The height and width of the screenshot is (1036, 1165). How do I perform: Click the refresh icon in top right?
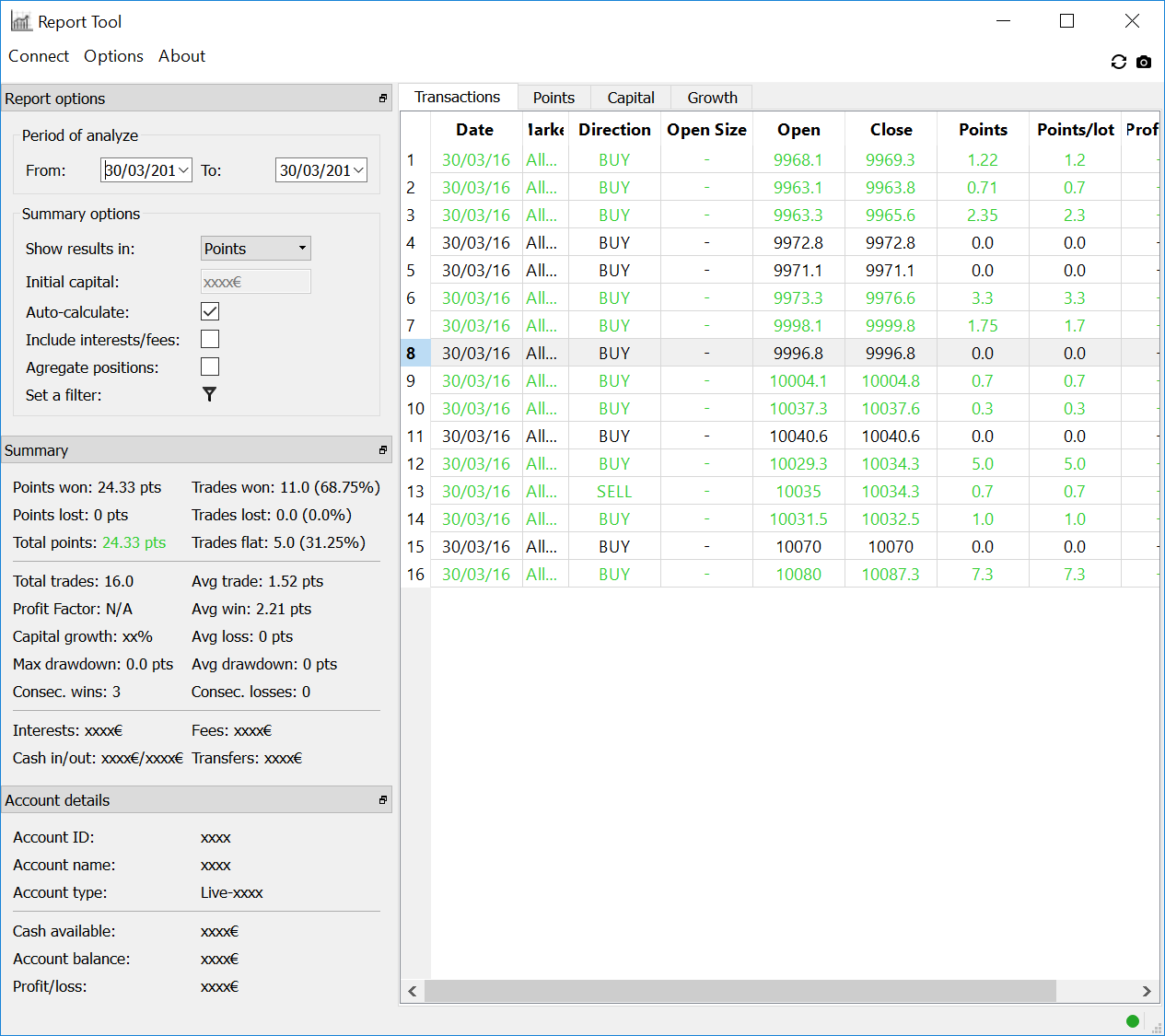click(1119, 62)
